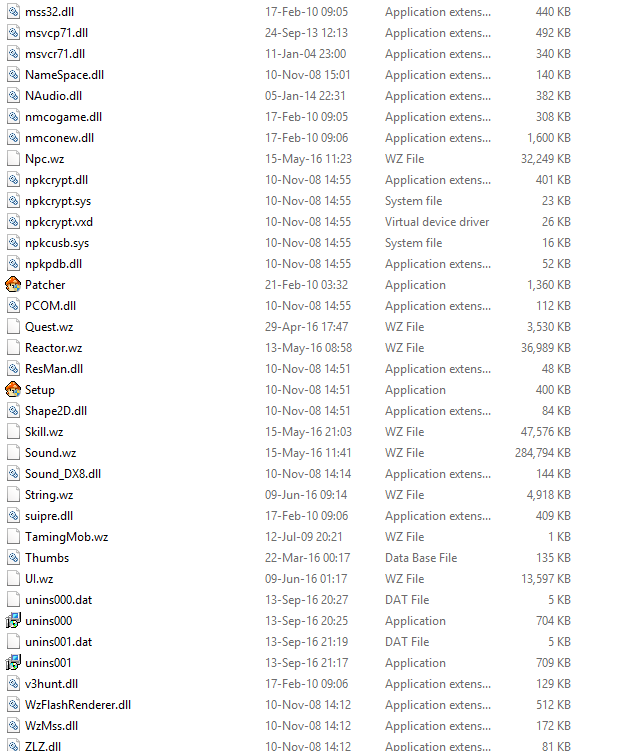Click the UI.wz file name
Screen dimensions: 643x751
pyautogui.click(x=39, y=579)
